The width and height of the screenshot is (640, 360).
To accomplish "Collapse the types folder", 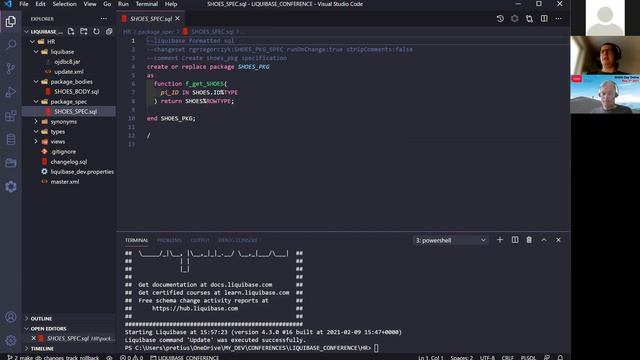I will click(36, 131).
